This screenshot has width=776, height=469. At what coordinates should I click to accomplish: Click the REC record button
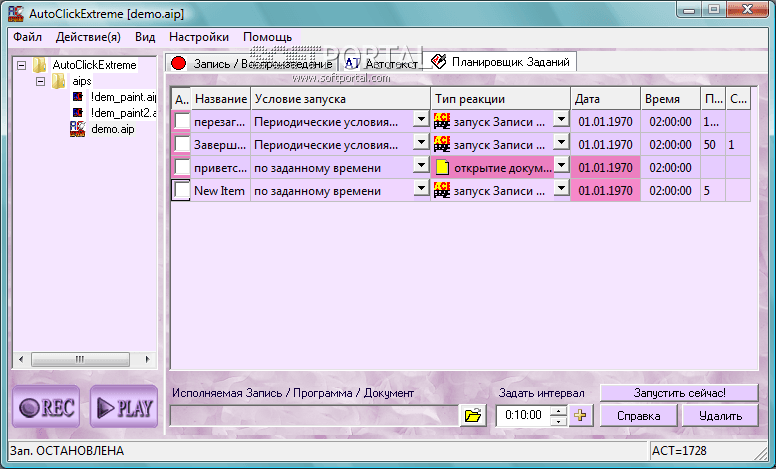tap(46, 407)
